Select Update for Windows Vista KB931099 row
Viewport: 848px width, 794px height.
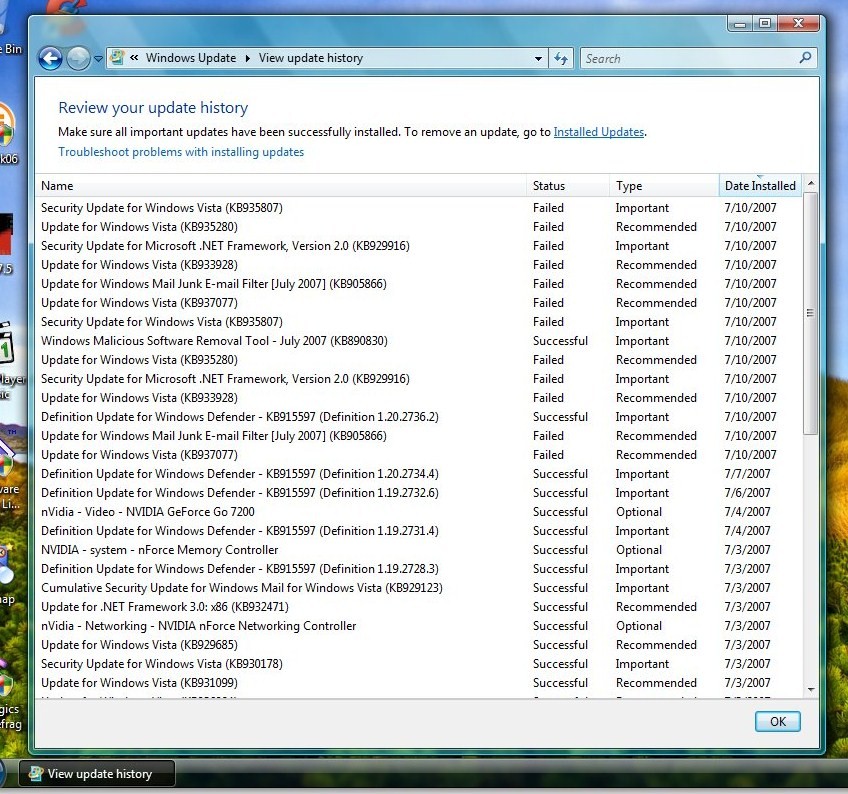pos(418,683)
